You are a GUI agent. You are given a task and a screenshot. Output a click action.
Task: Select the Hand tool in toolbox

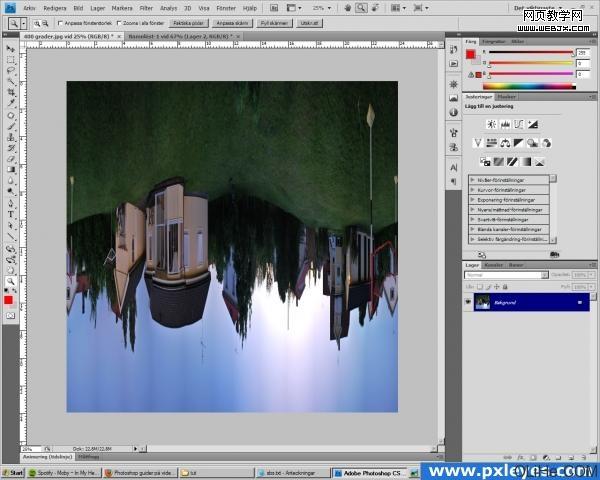click(10, 271)
